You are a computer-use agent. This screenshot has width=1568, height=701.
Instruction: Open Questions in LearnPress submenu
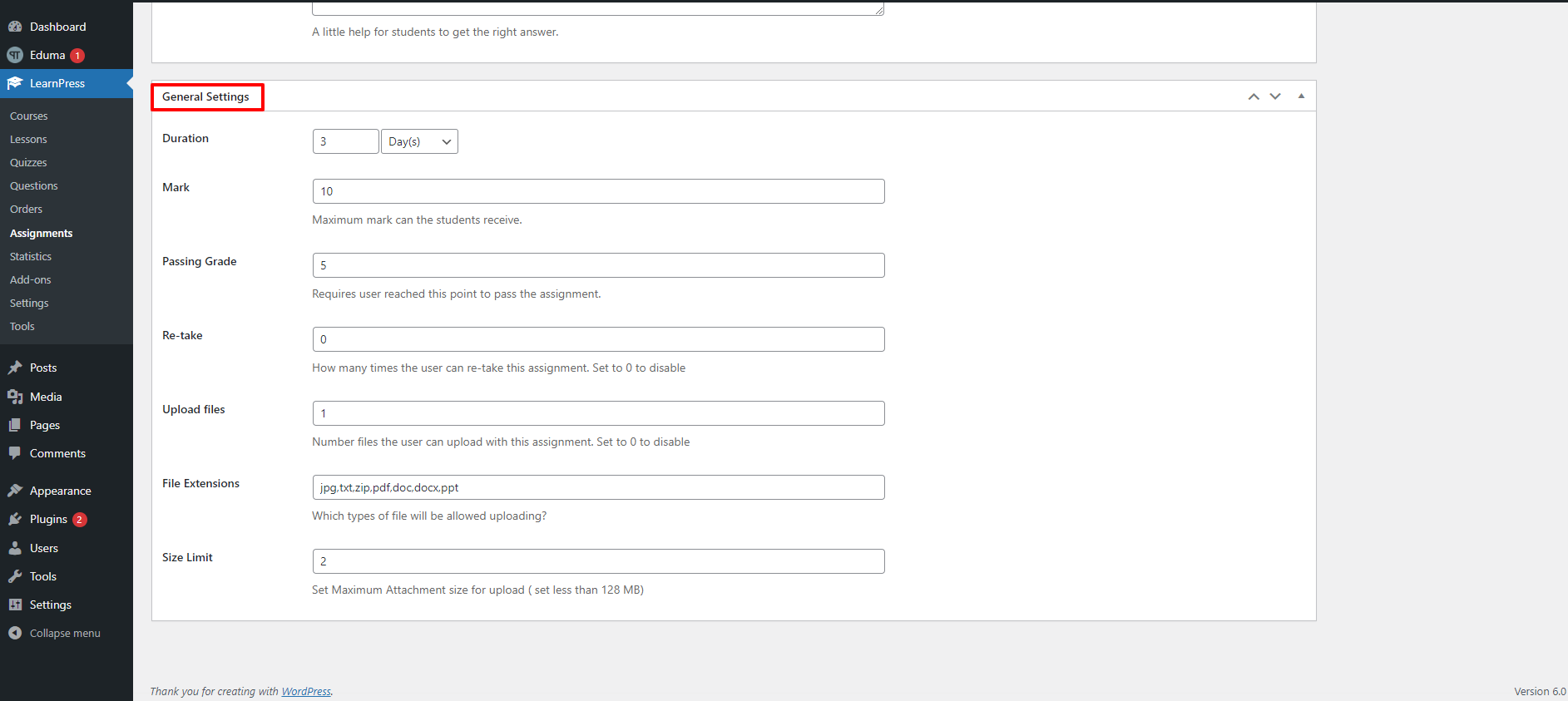click(34, 185)
